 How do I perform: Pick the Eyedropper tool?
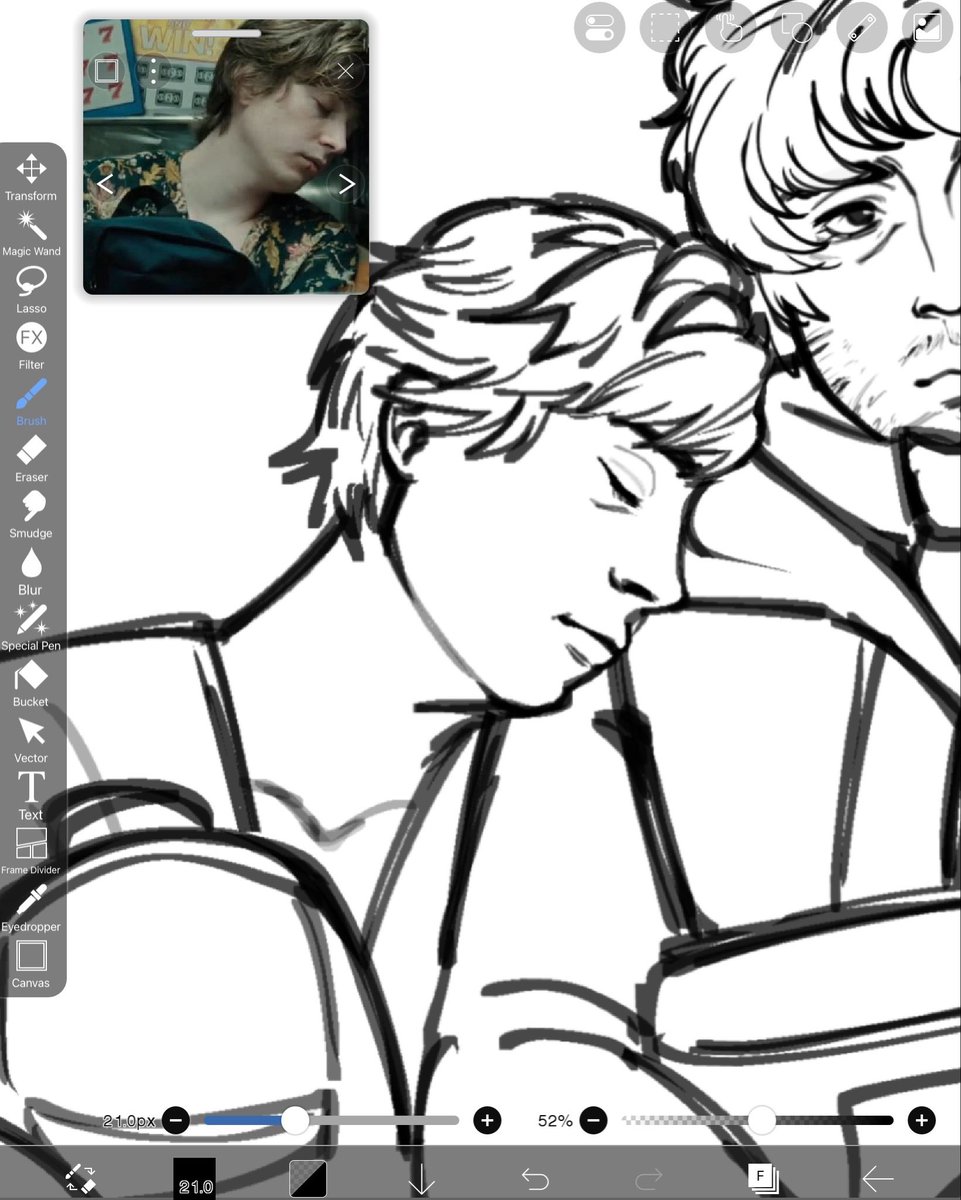click(x=31, y=908)
